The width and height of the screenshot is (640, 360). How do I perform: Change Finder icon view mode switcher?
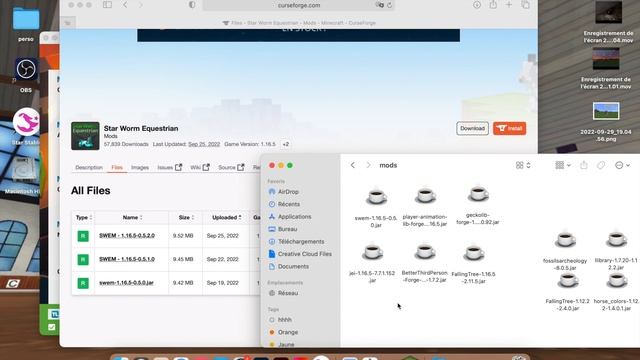523,165
